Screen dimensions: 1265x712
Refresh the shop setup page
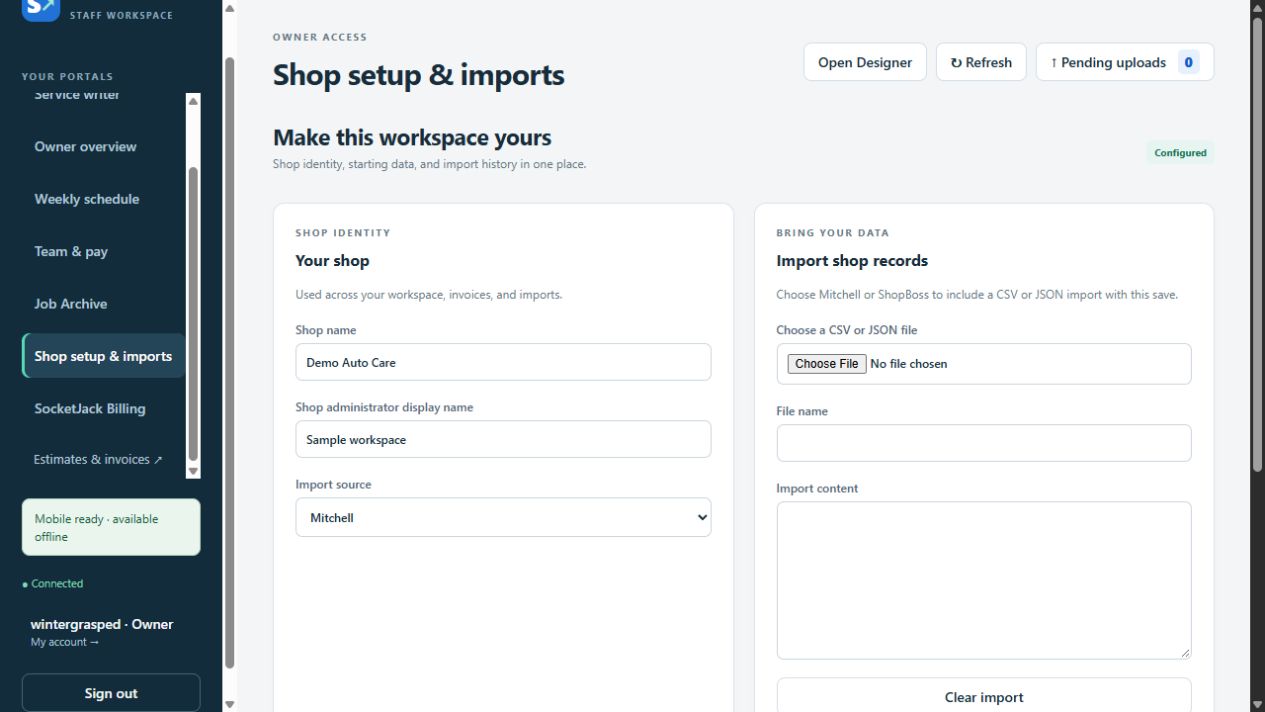click(x=981, y=62)
